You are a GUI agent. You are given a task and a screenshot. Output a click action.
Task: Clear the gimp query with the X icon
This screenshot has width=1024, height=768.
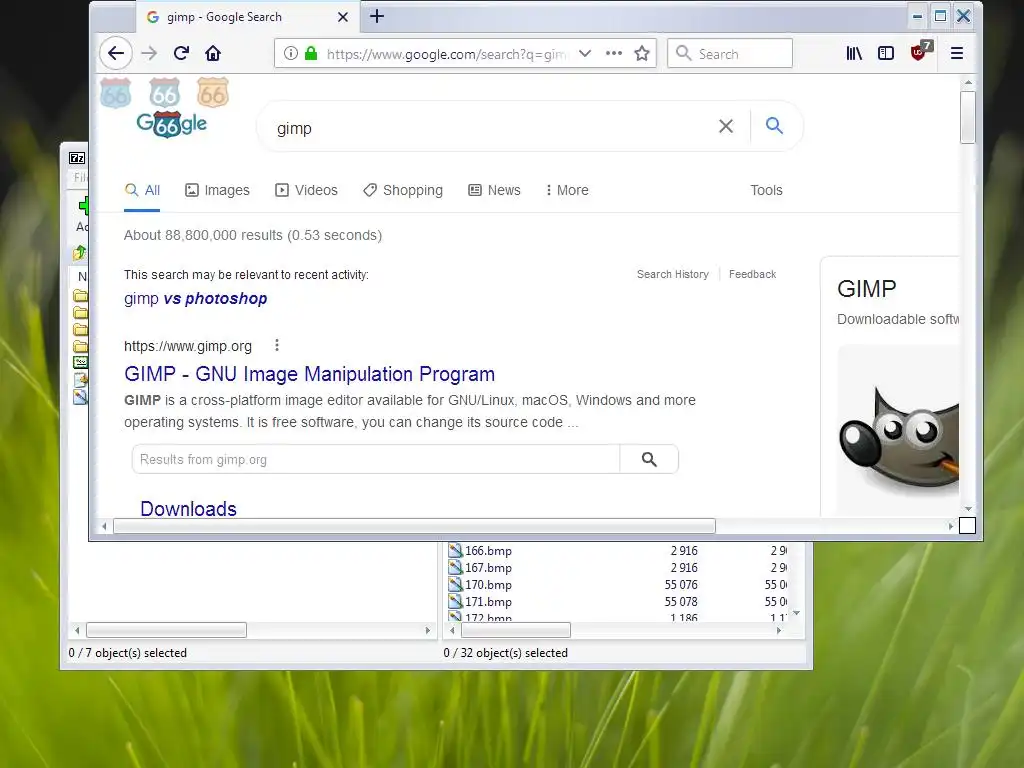coord(726,126)
